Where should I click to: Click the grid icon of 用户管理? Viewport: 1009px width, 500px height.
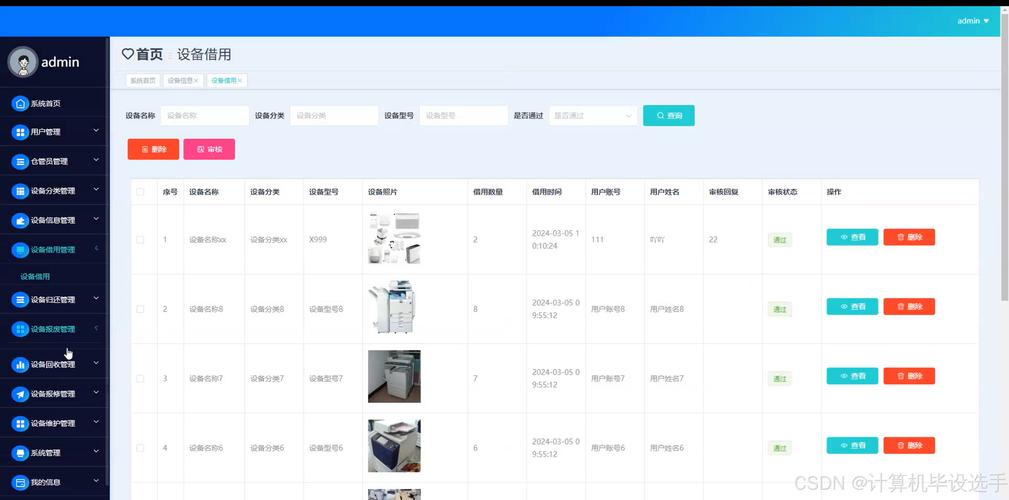(20, 132)
